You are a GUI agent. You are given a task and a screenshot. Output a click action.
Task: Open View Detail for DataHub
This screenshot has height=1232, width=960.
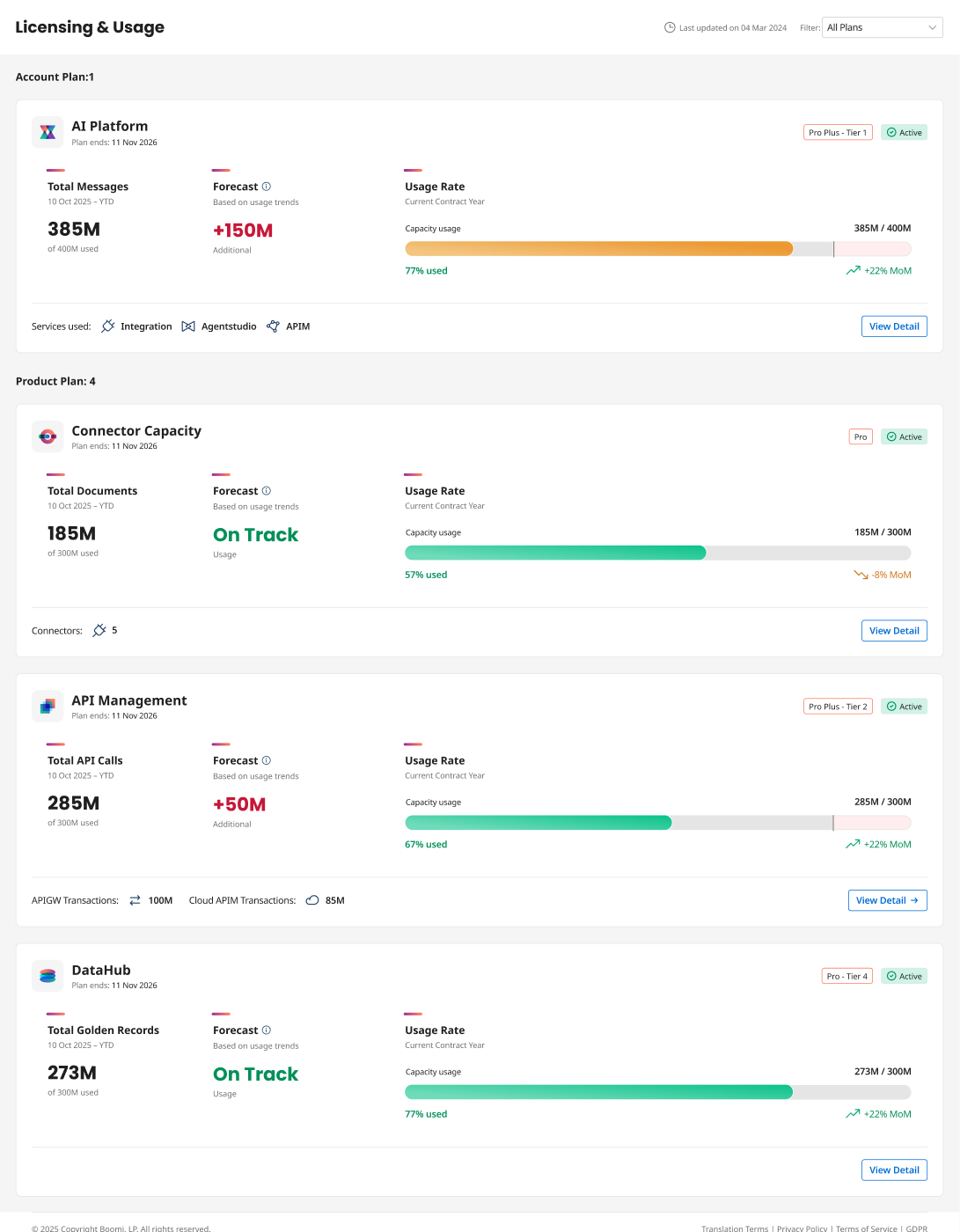[x=894, y=1170]
